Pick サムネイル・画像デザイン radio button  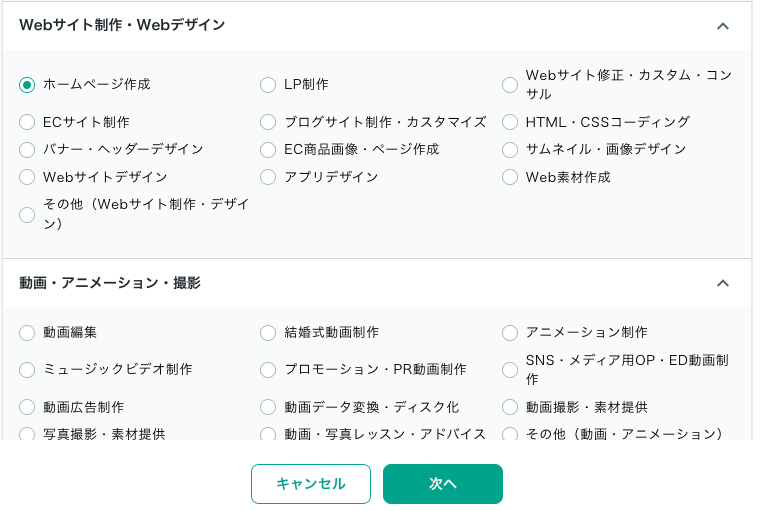pyautogui.click(x=510, y=150)
